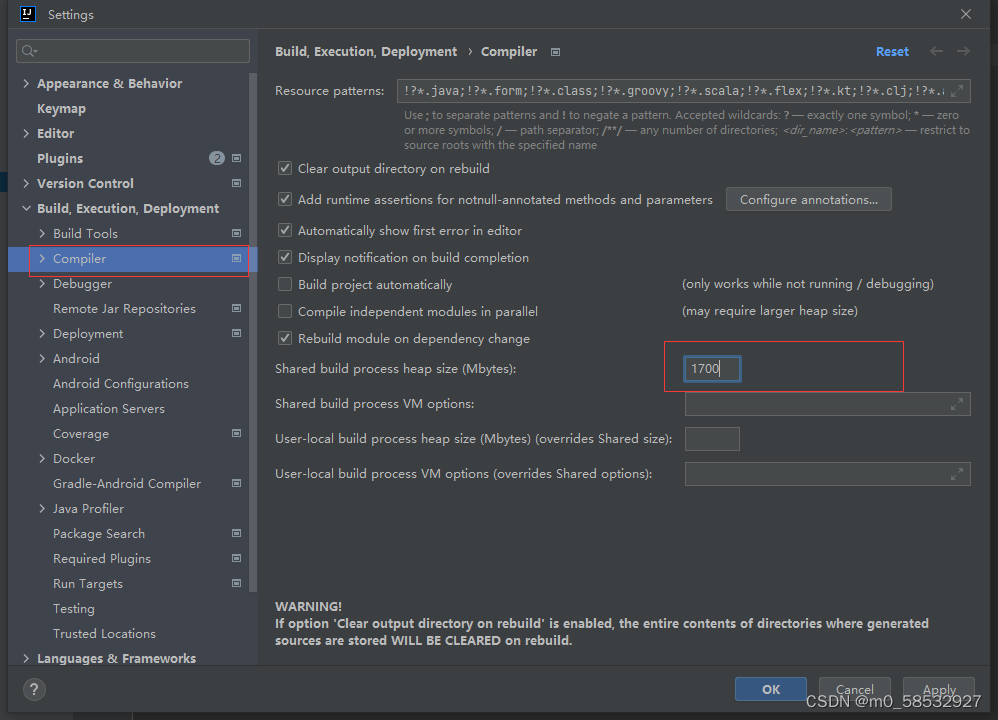Viewport: 998px width, 720px height.
Task: Expand the Editor section
Action: pyautogui.click(x=26, y=133)
